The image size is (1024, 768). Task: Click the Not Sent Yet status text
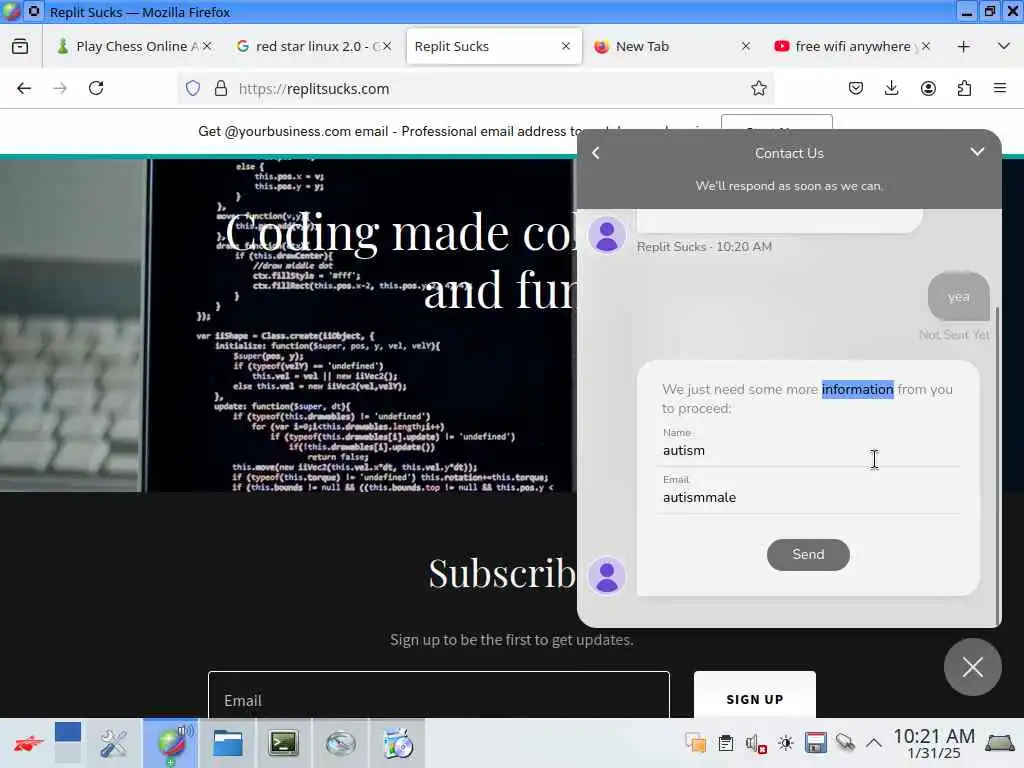(x=954, y=335)
